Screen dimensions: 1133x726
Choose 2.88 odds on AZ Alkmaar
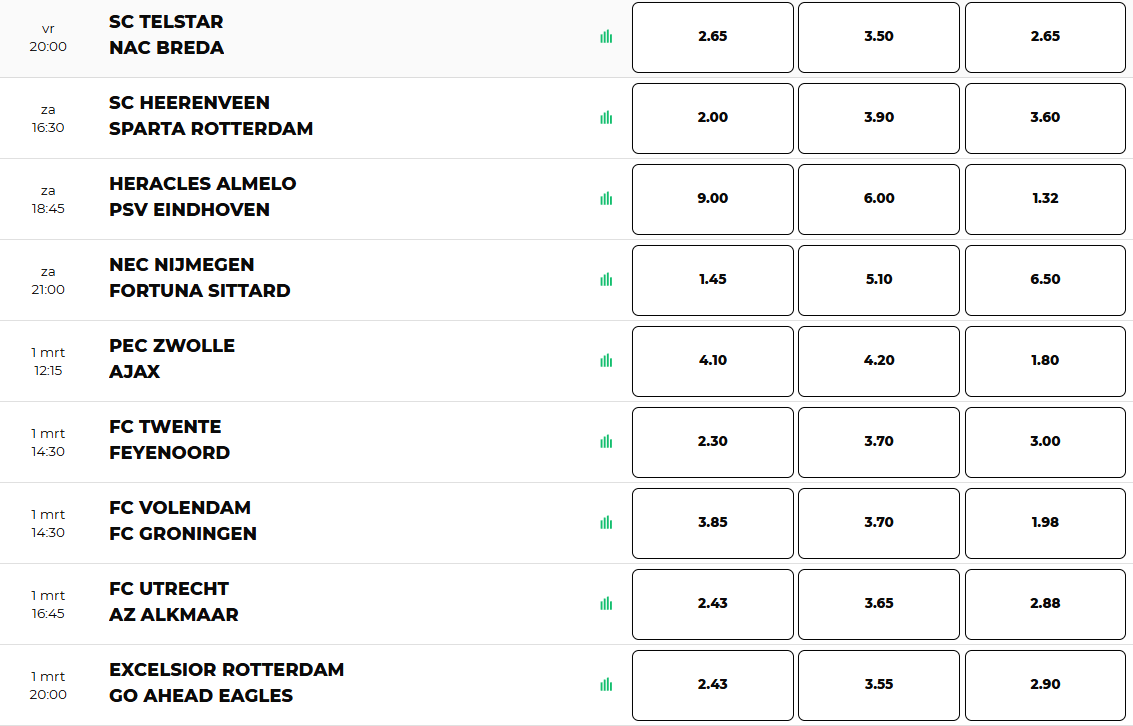point(1045,604)
